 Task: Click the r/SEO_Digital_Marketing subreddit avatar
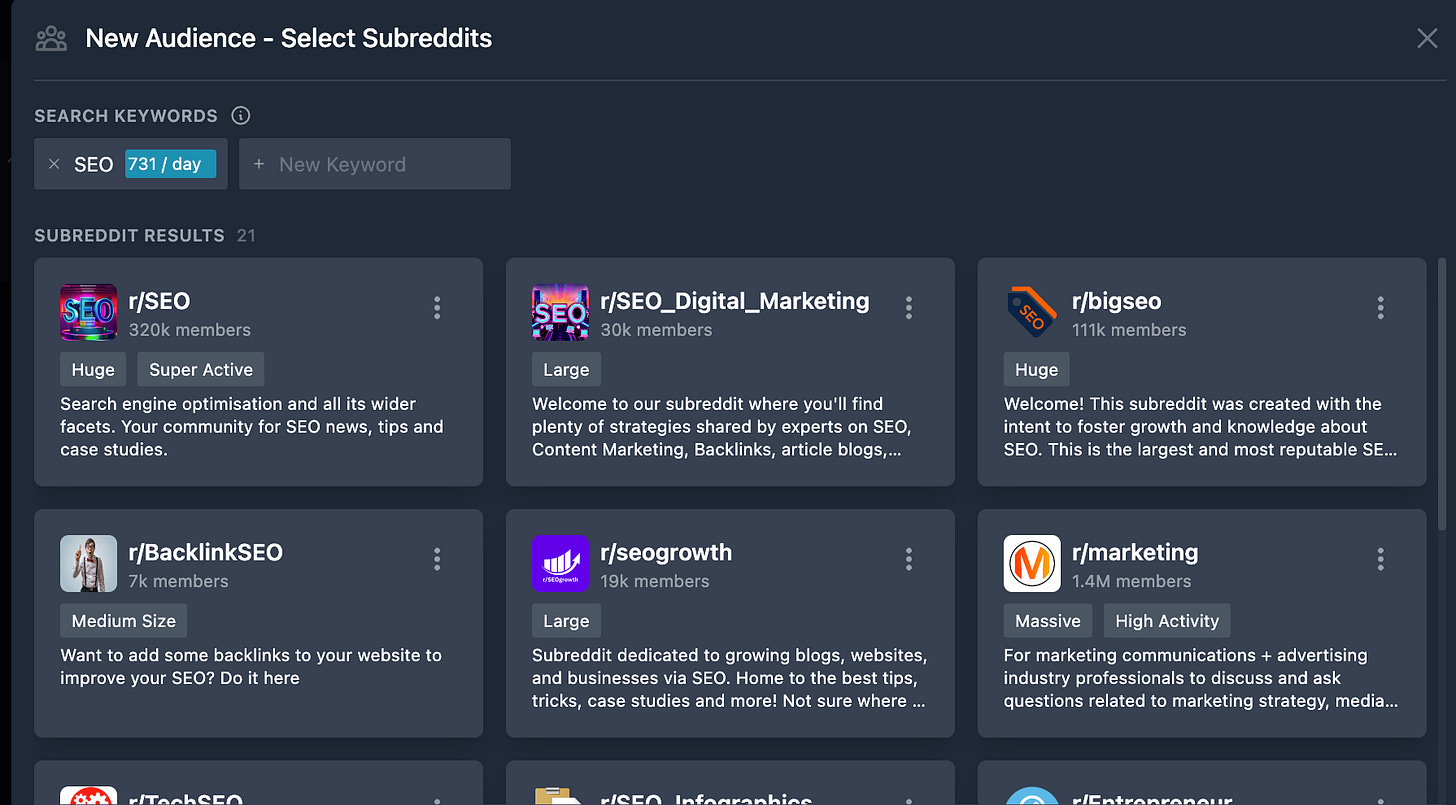(x=561, y=313)
